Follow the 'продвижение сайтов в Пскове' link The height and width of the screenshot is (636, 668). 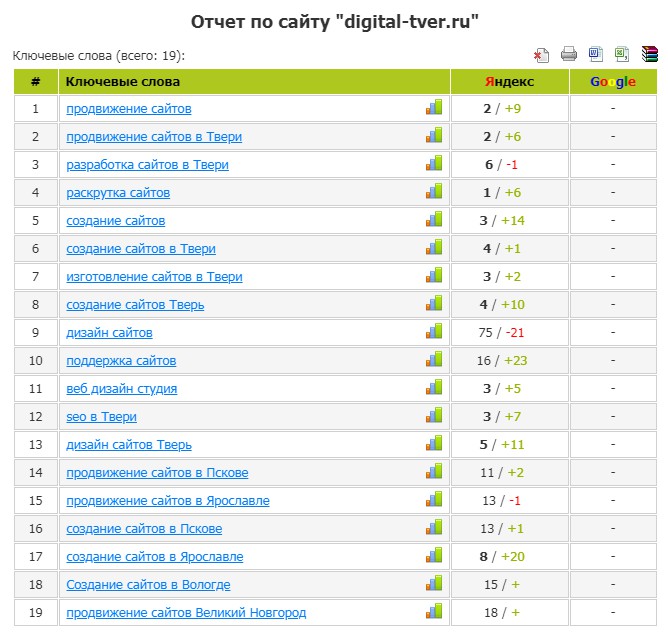[157, 473]
